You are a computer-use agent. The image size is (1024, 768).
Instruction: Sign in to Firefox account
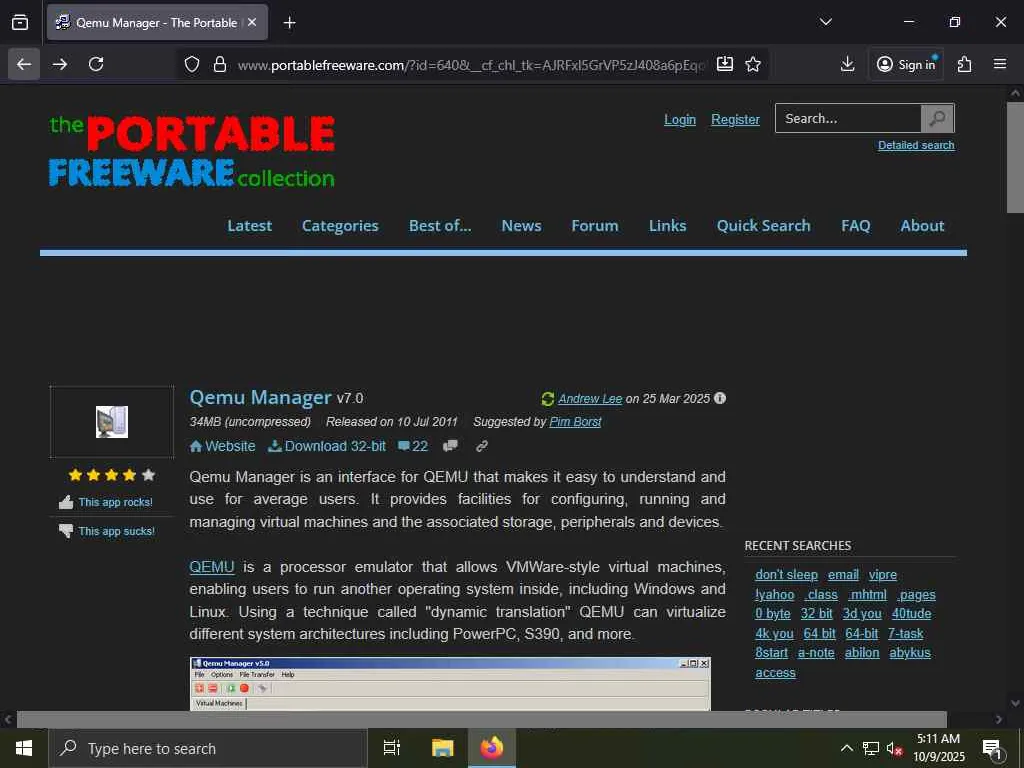click(906, 64)
